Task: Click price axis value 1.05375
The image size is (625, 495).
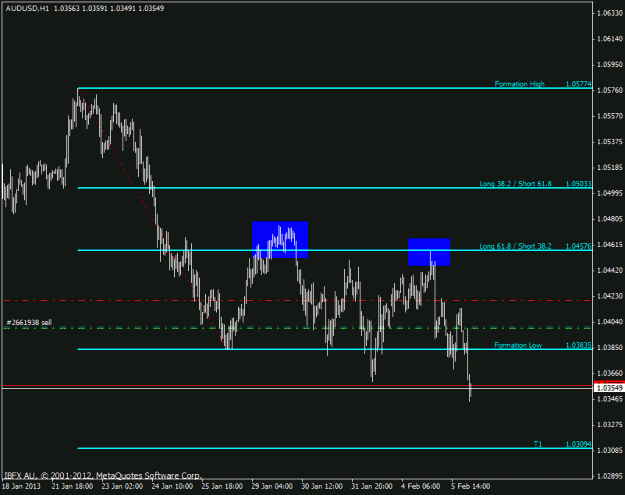Action: click(610, 141)
